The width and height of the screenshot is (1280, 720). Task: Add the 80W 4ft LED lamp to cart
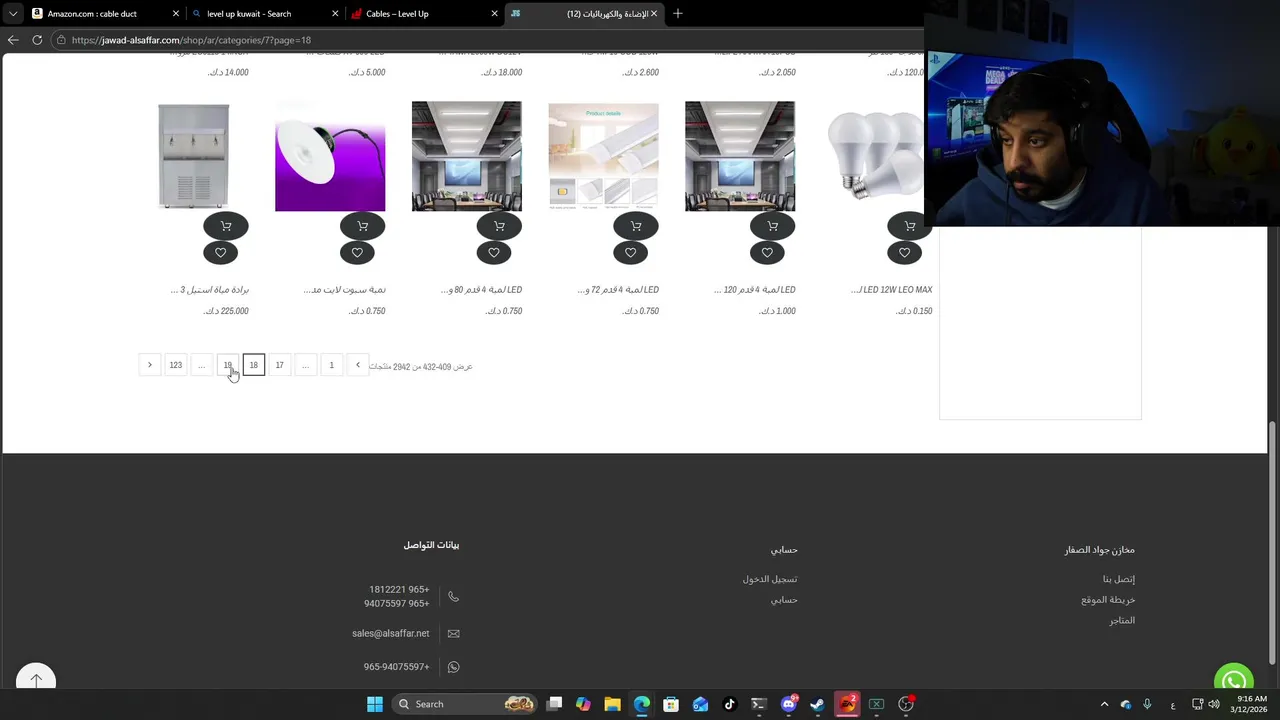pos(500,226)
